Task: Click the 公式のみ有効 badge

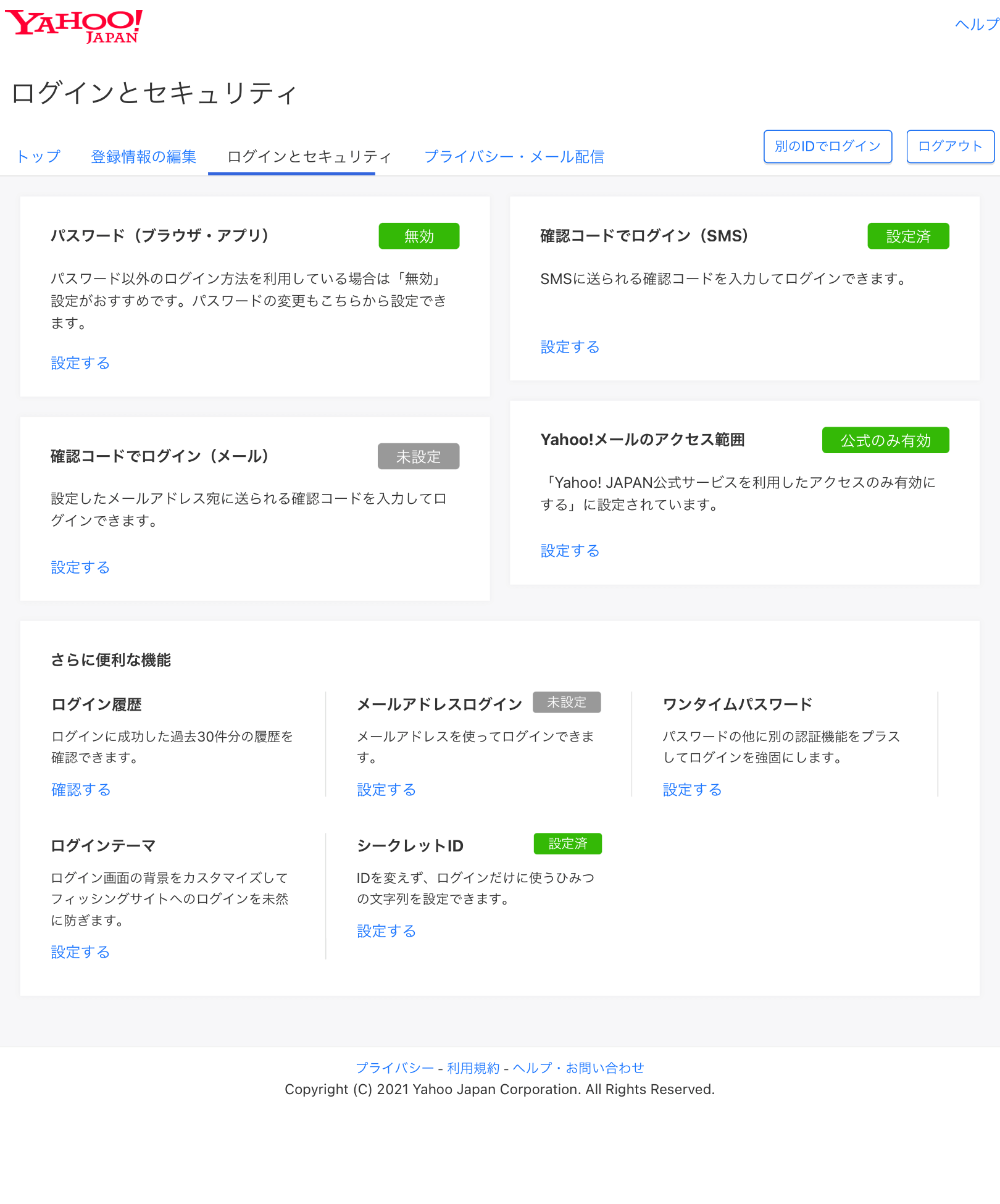Action: (885, 440)
